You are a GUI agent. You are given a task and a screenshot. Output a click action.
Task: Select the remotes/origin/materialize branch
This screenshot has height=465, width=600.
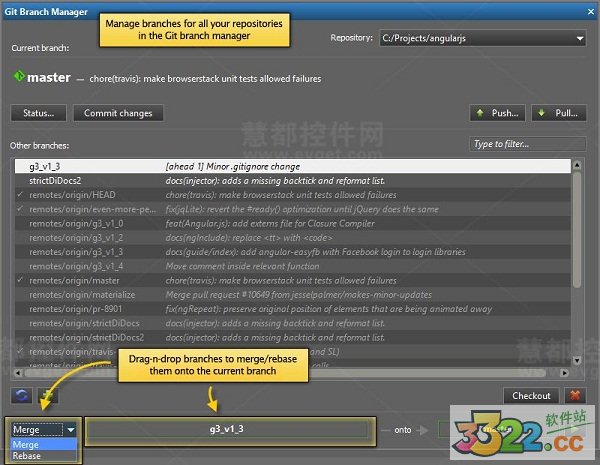293,295
